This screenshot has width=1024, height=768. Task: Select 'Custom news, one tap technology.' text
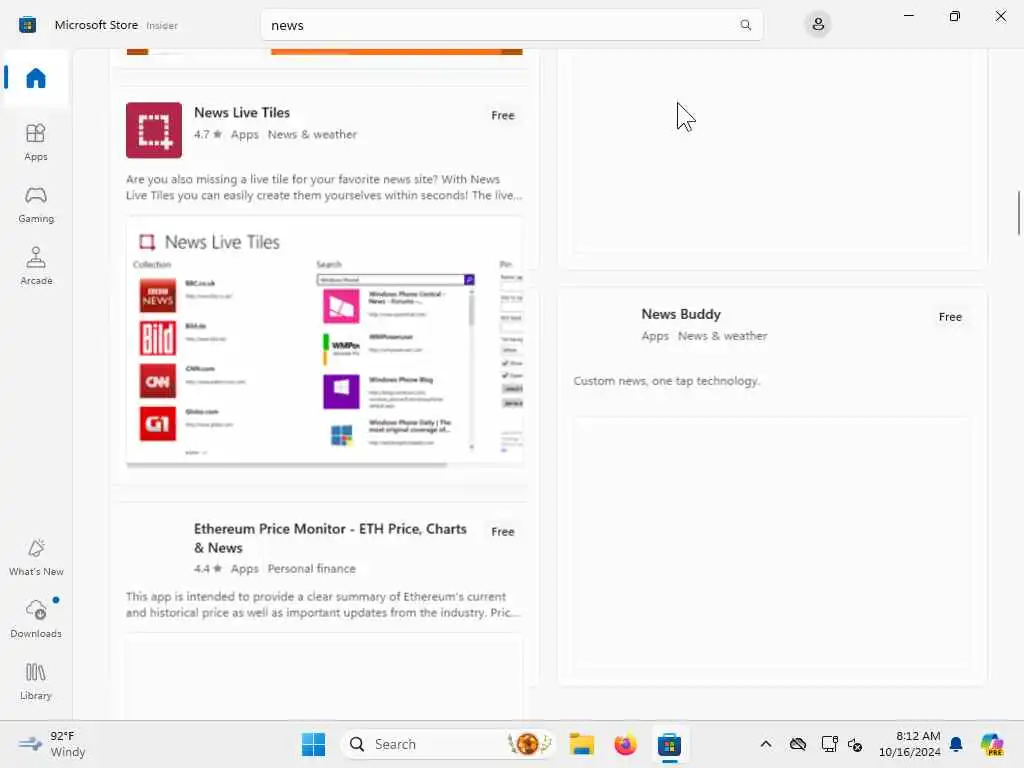[x=666, y=381]
